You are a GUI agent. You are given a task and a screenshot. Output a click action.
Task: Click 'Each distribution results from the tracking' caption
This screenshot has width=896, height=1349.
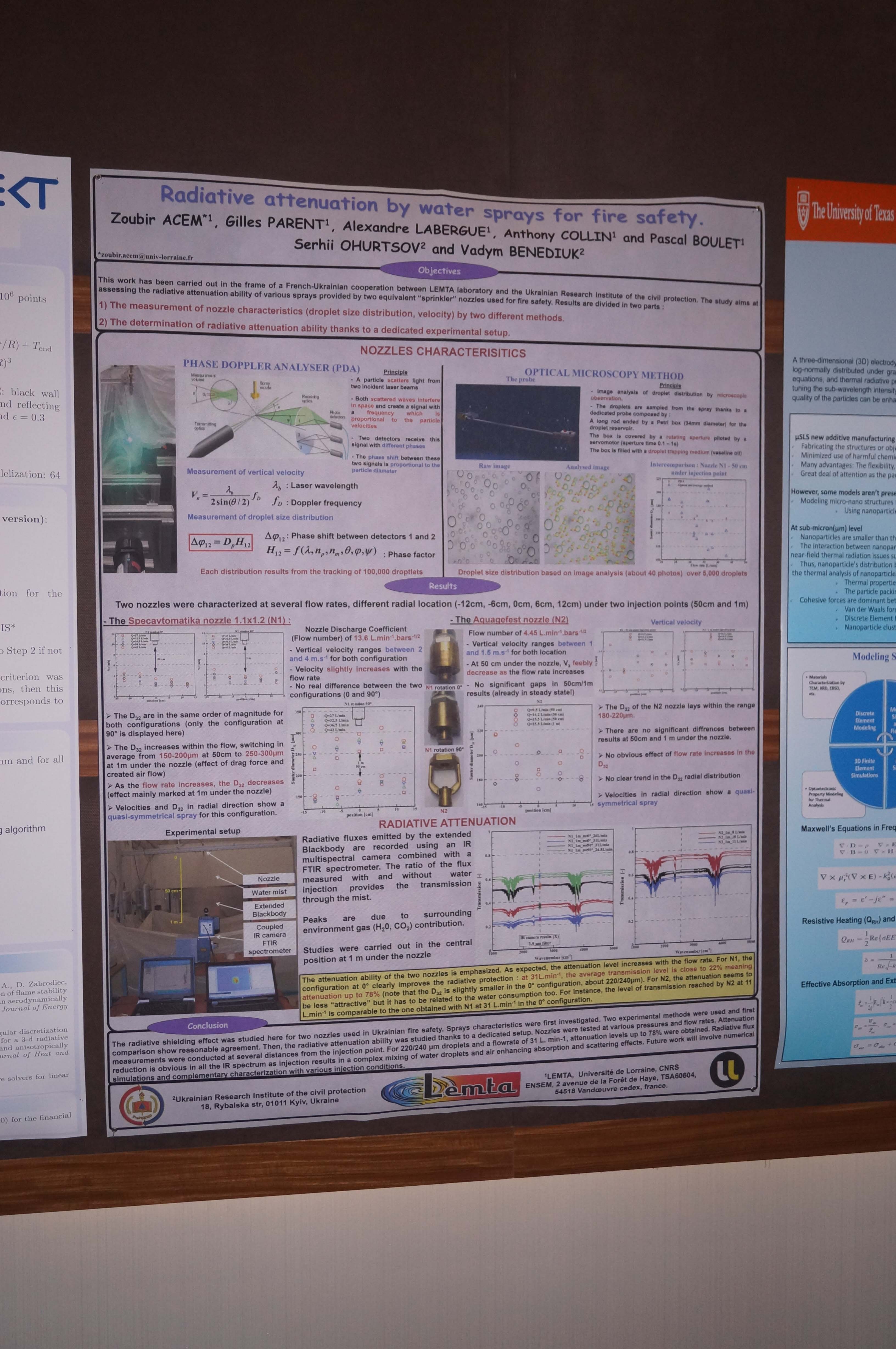pos(311,572)
